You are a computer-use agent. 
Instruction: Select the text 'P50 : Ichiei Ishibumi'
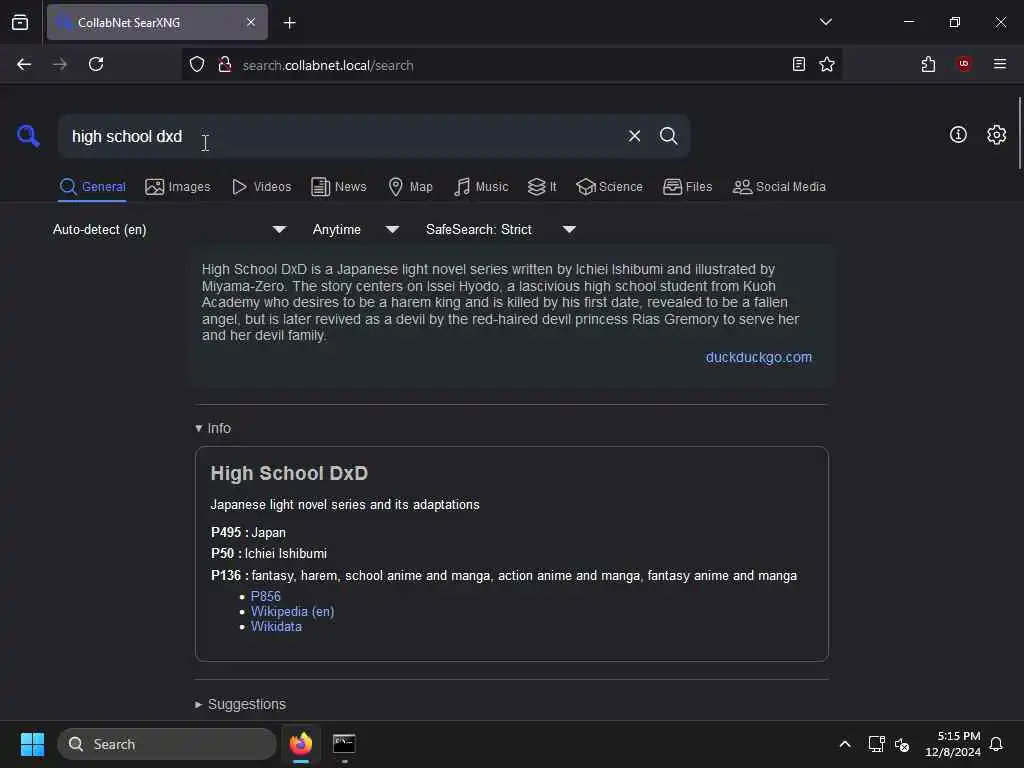click(x=269, y=553)
